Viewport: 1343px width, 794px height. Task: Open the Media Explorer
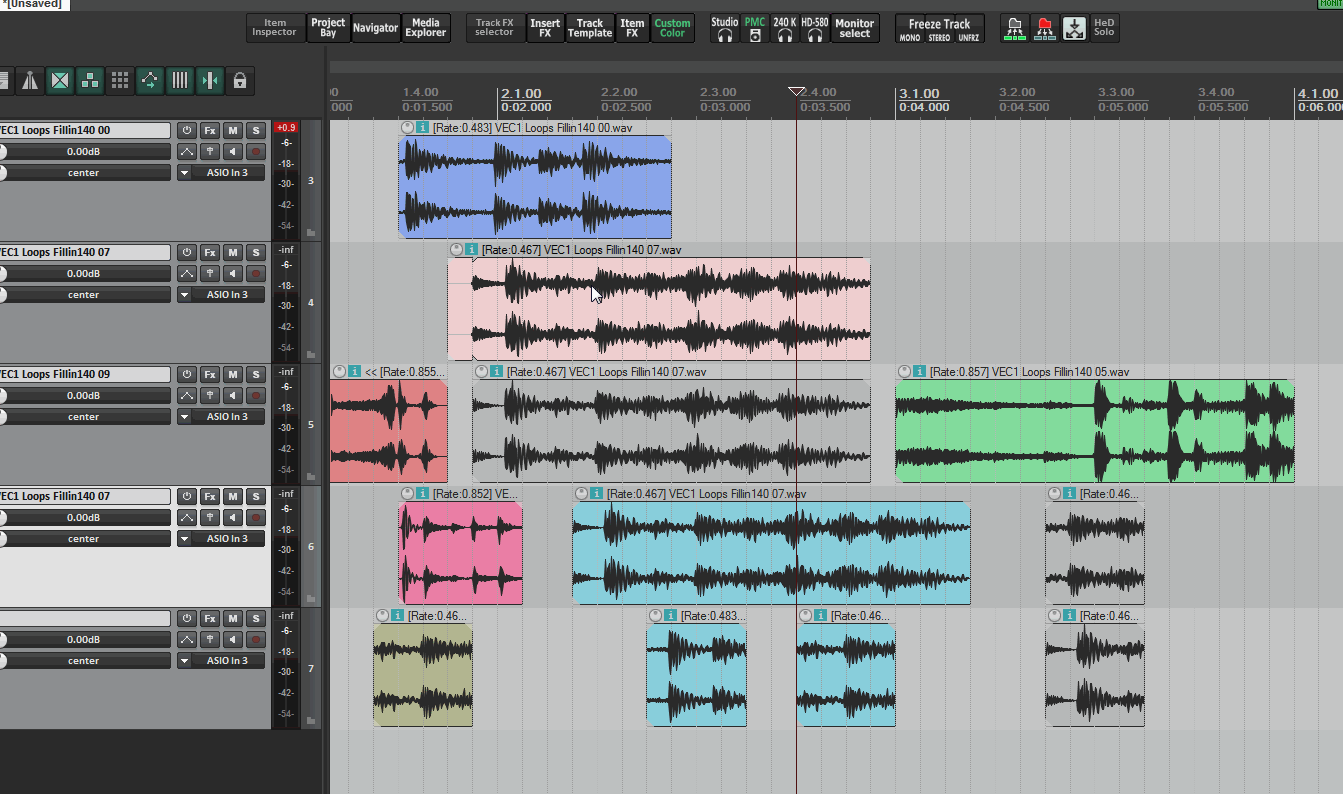[x=425, y=28]
